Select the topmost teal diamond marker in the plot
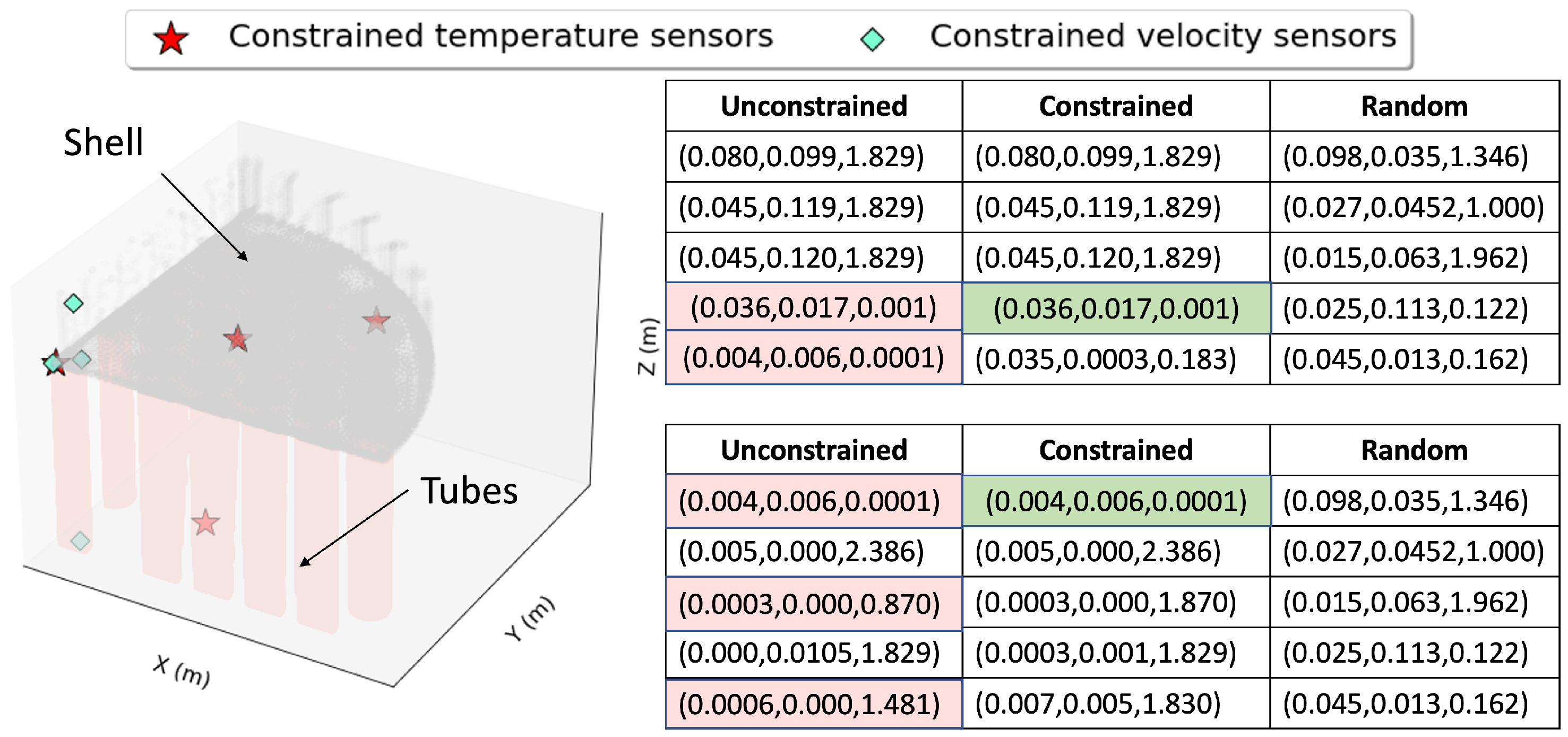 (74, 303)
